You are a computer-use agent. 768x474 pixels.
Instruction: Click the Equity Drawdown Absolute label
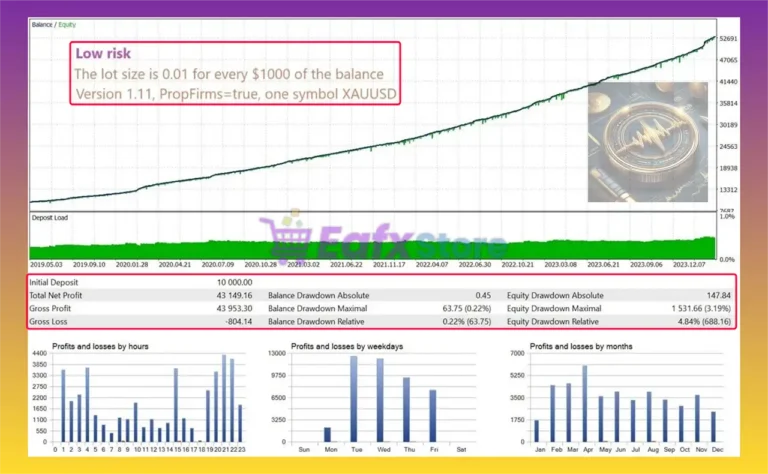pyautogui.click(x=555, y=295)
